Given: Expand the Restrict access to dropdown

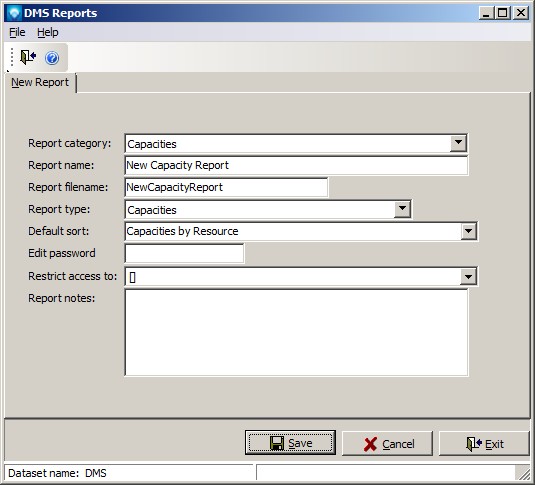Looking at the screenshot, I should click(x=468, y=276).
